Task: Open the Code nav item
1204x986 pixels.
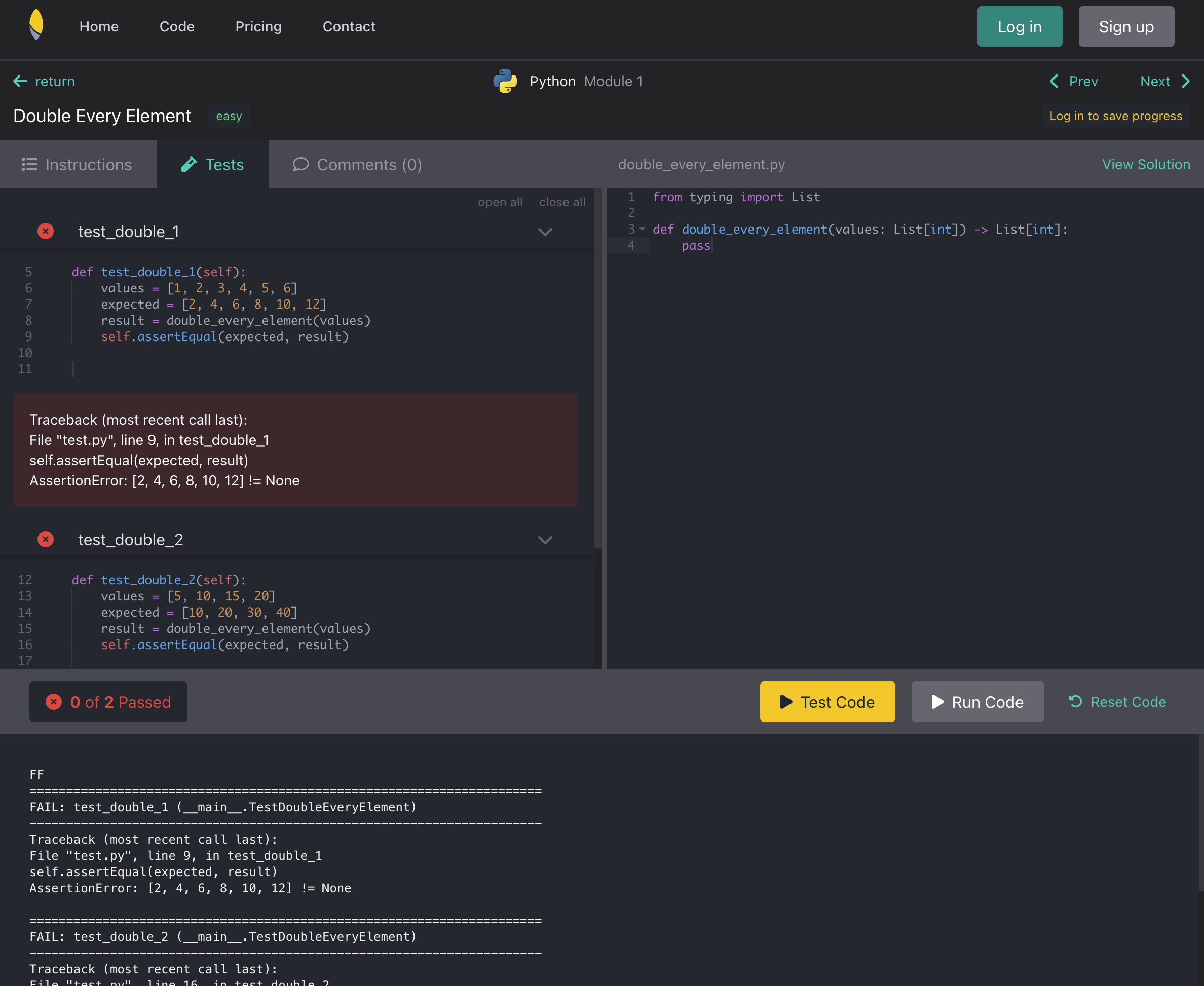Action: (x=177, y=27)
